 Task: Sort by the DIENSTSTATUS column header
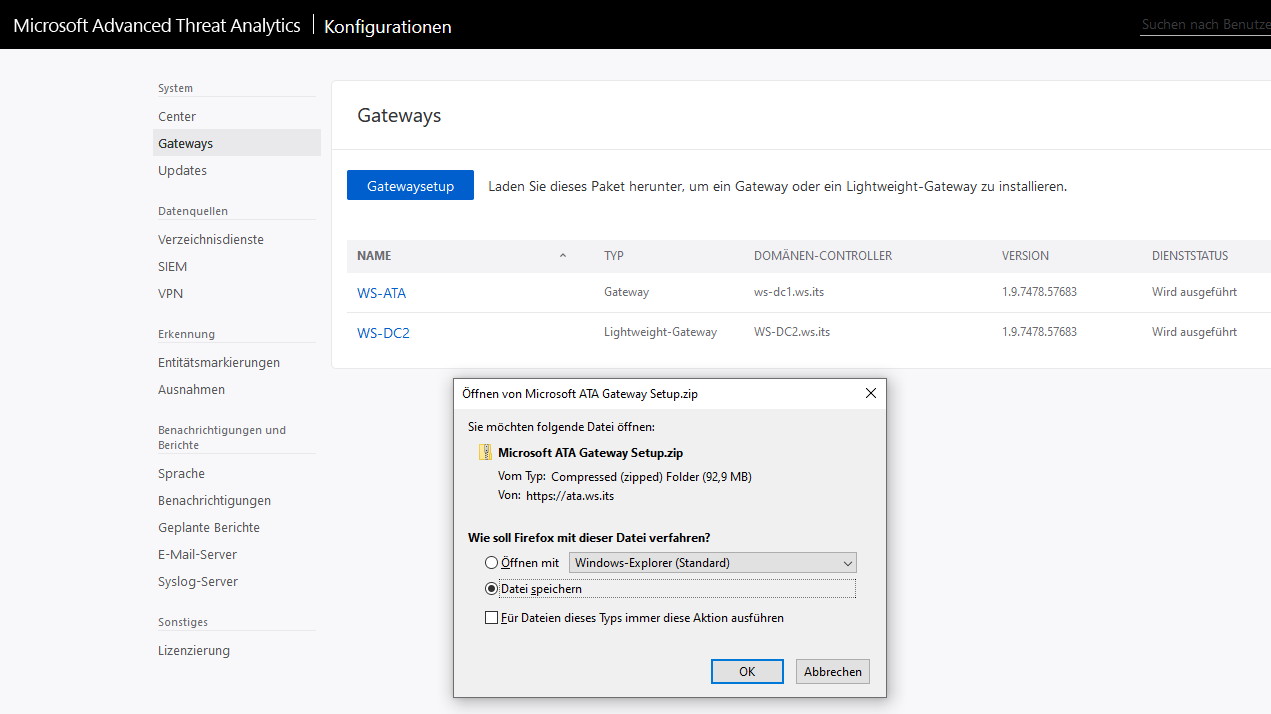coord(1190,256)
